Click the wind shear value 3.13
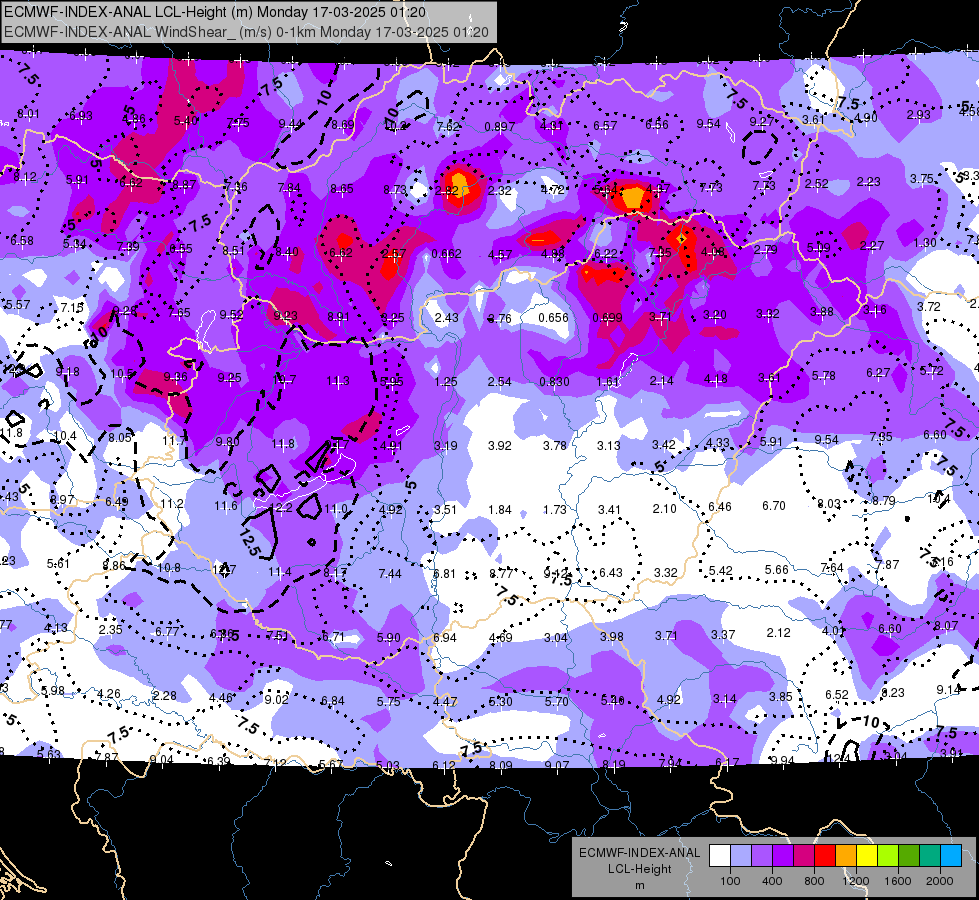The width and height of the screenshot is (979, 900). pos(609,445)
